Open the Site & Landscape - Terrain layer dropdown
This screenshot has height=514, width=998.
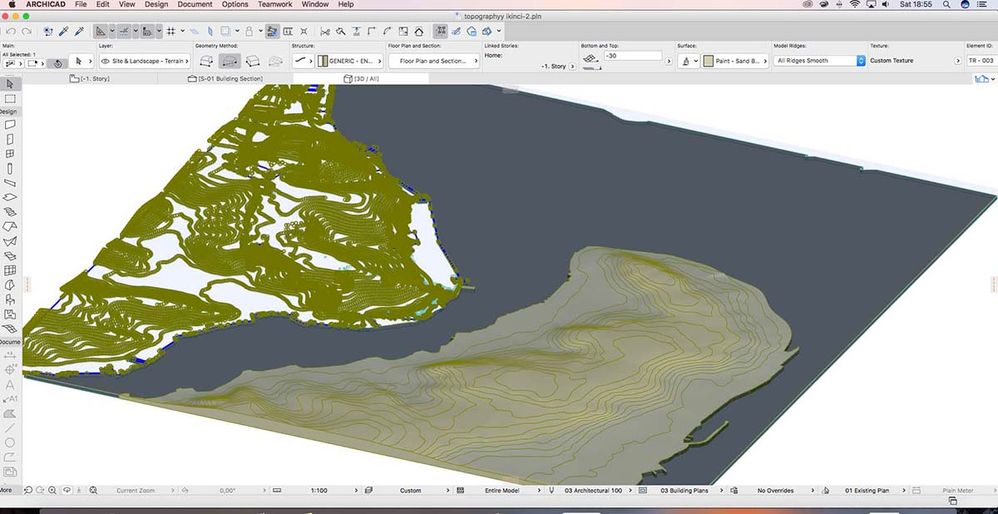[145, 61]
